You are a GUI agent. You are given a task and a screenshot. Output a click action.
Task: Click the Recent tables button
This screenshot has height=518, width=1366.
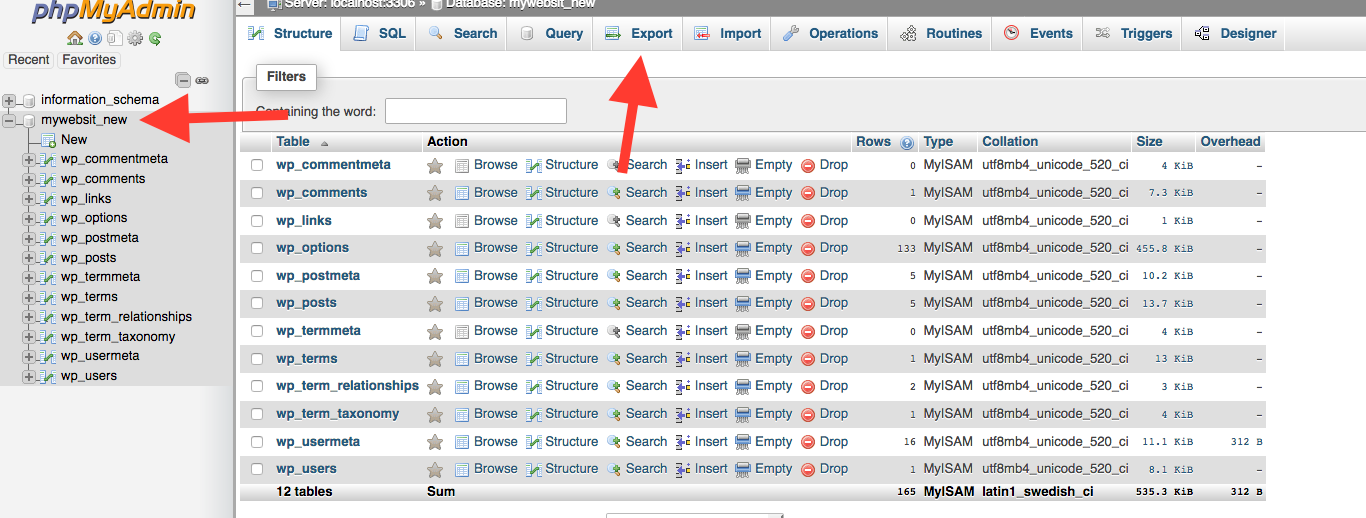29,60
